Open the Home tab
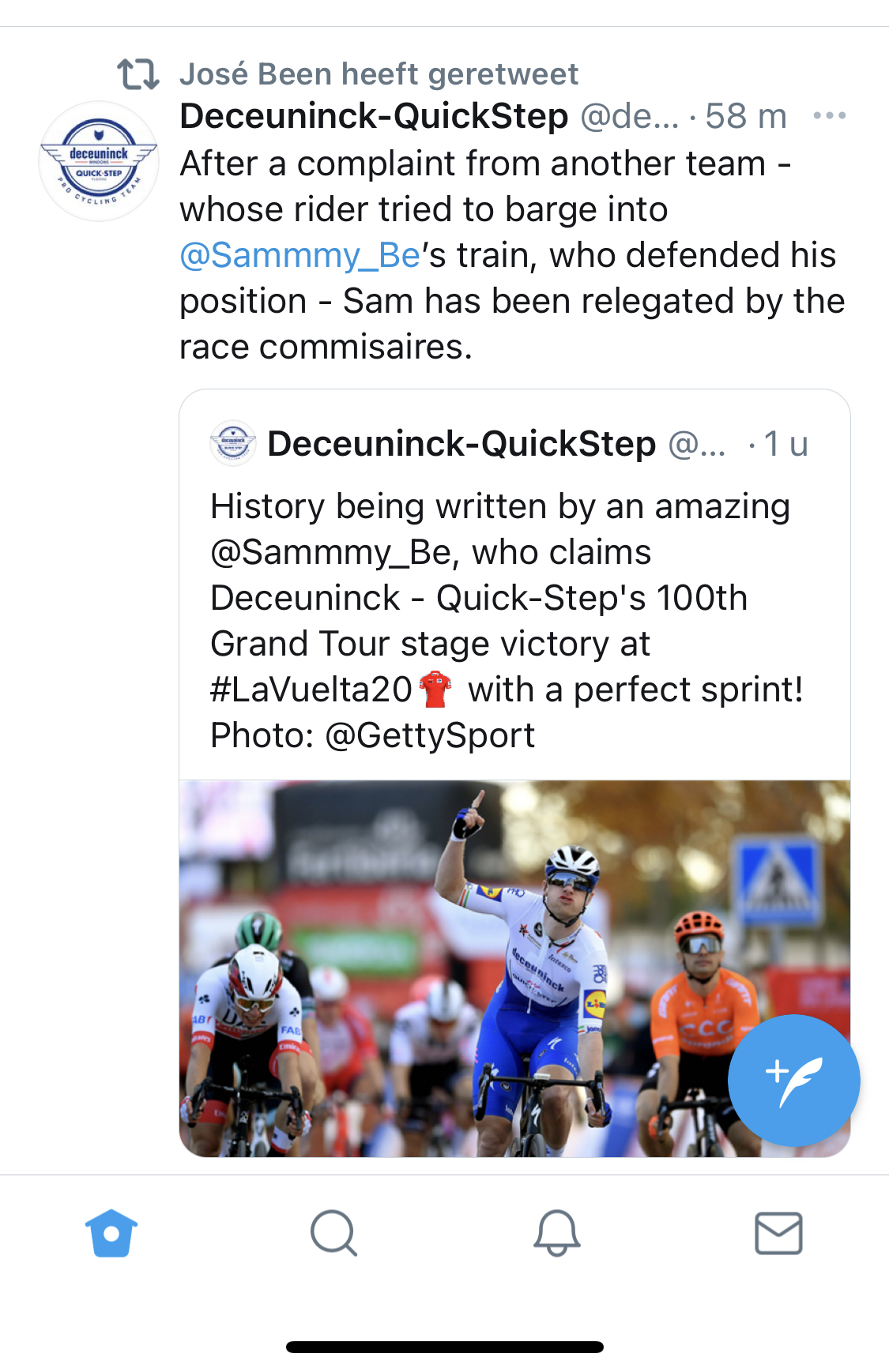Image resolution: width=889 pixels, height=1372 pixels. click(111, 1233)
